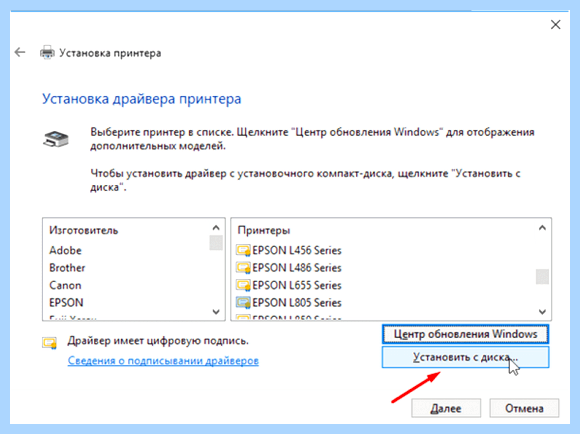Click large printer illustration icon
Image resolution: width=580 pixels, height=434 pixels.
pyautogui.click(x=56, y=139)
